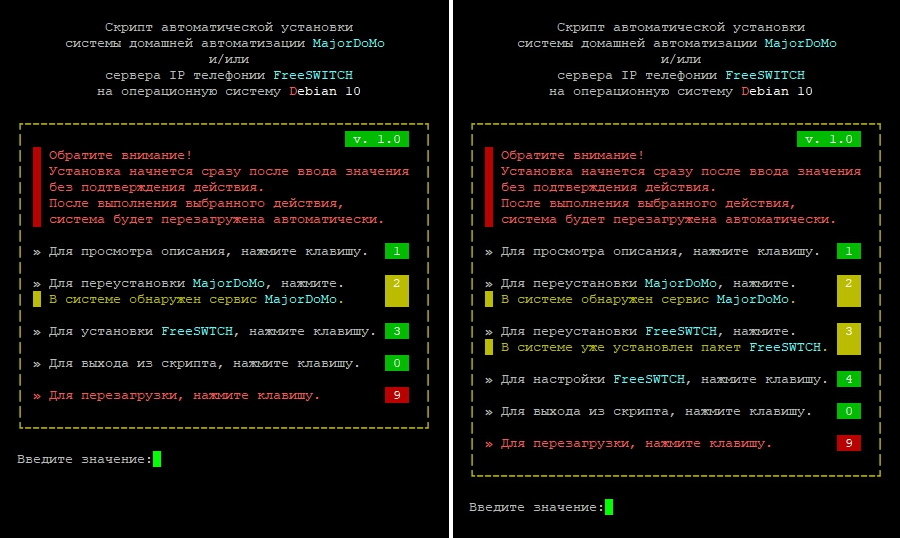Image resolution: width=900 pixels, height=538 pixels.
Task: Click green key badge 0 in left terminal
Action: coord(397,363)
